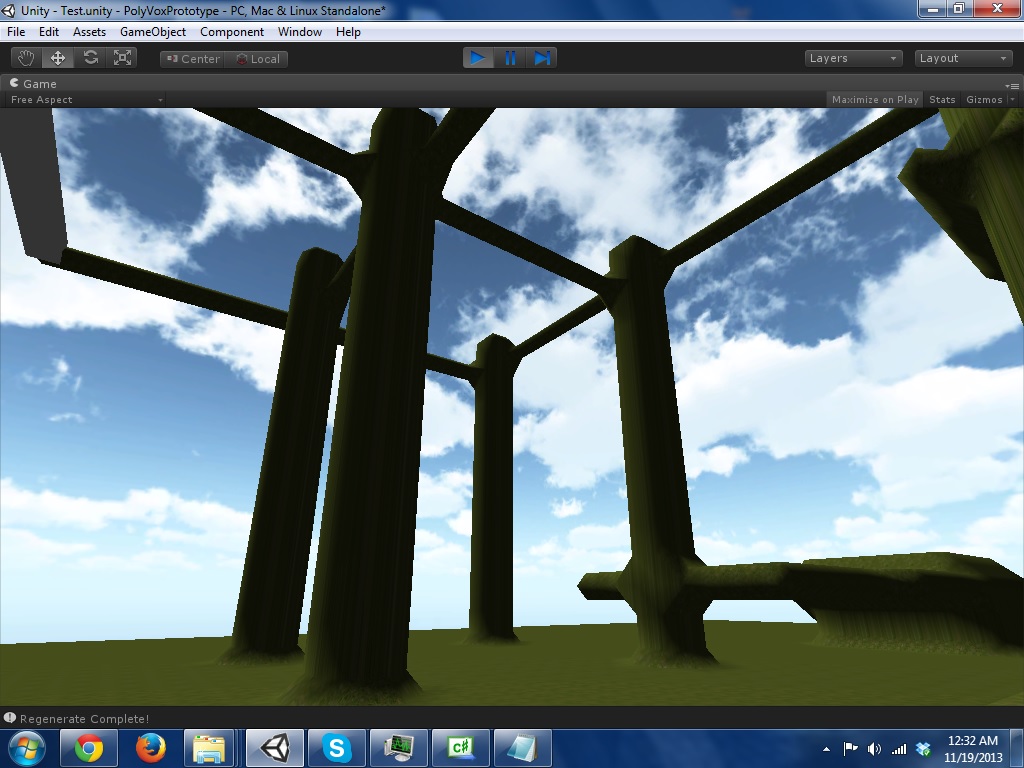Select the Move transform tool
Screen dimensions: 1024x768
coord(58,58)
